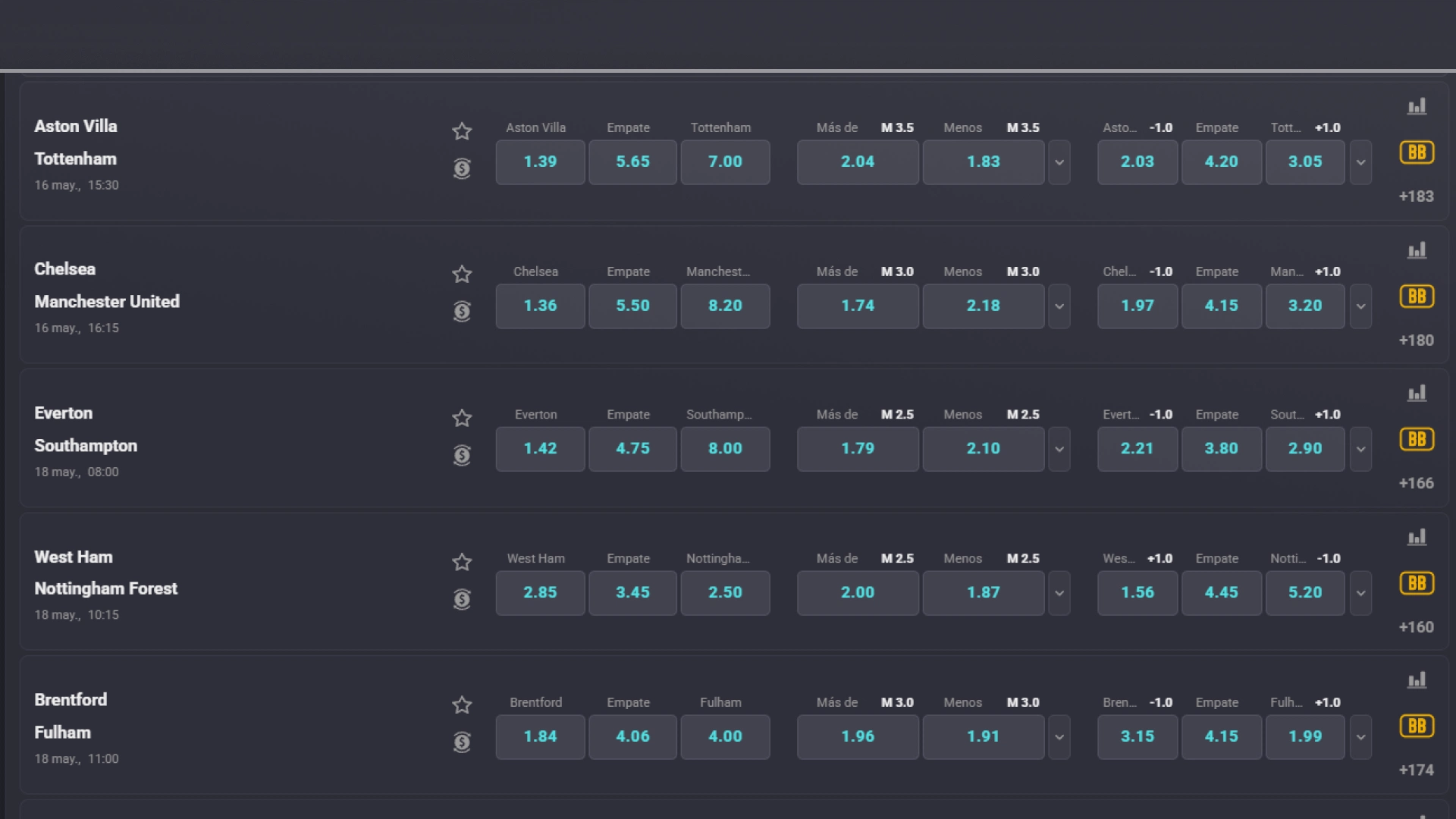Image resolution: width=1456 pixels, height=819 pixels.
Task: Favorite the Chelsea vs Manchester United match star
Action: coord(462,274)
